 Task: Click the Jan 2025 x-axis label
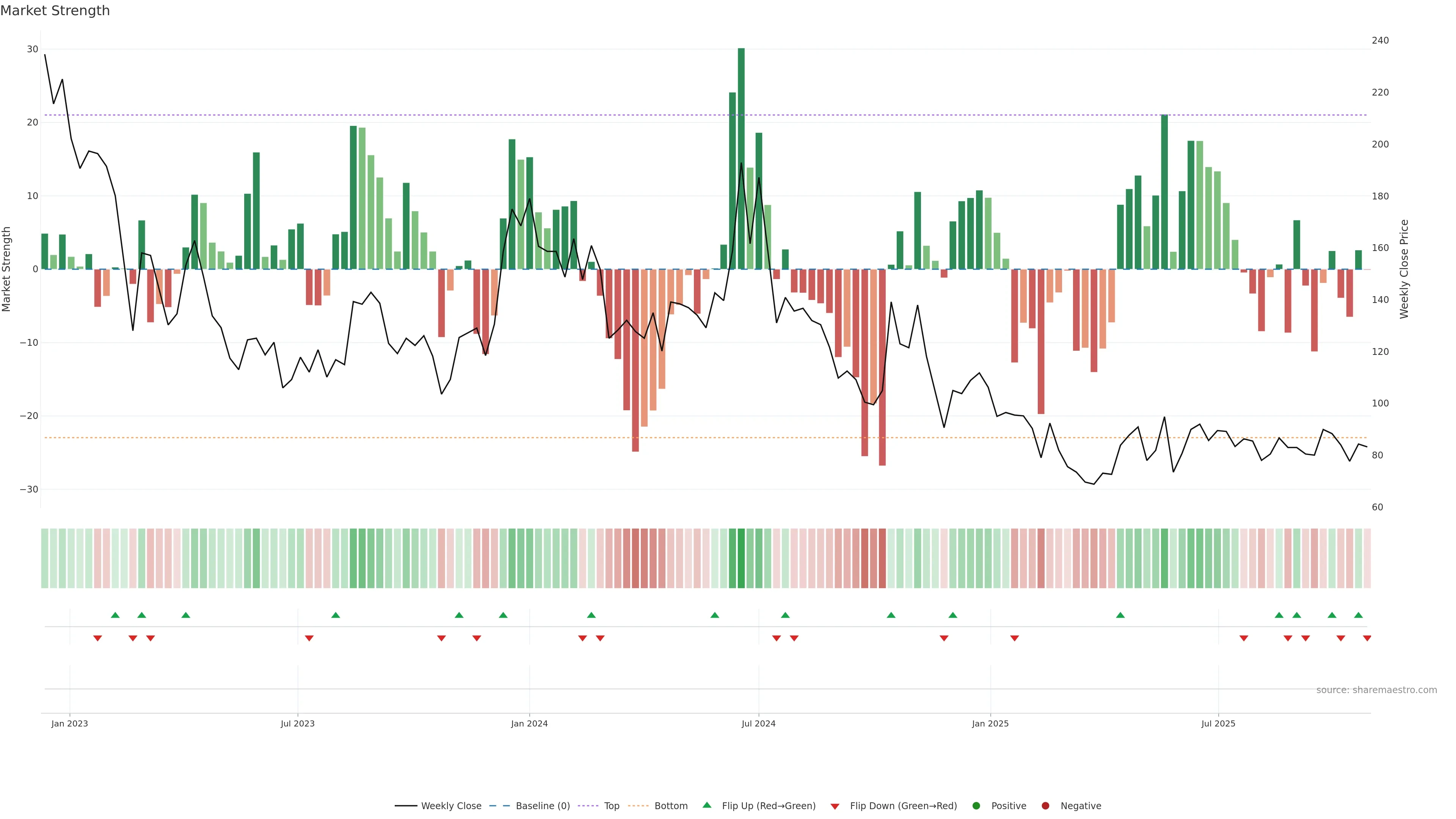[990, 723]
